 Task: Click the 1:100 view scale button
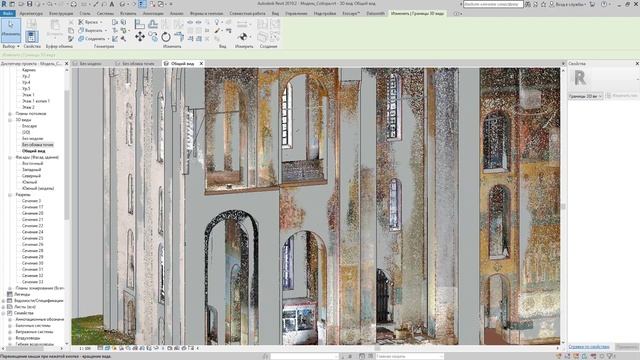[x=84, y=349]
